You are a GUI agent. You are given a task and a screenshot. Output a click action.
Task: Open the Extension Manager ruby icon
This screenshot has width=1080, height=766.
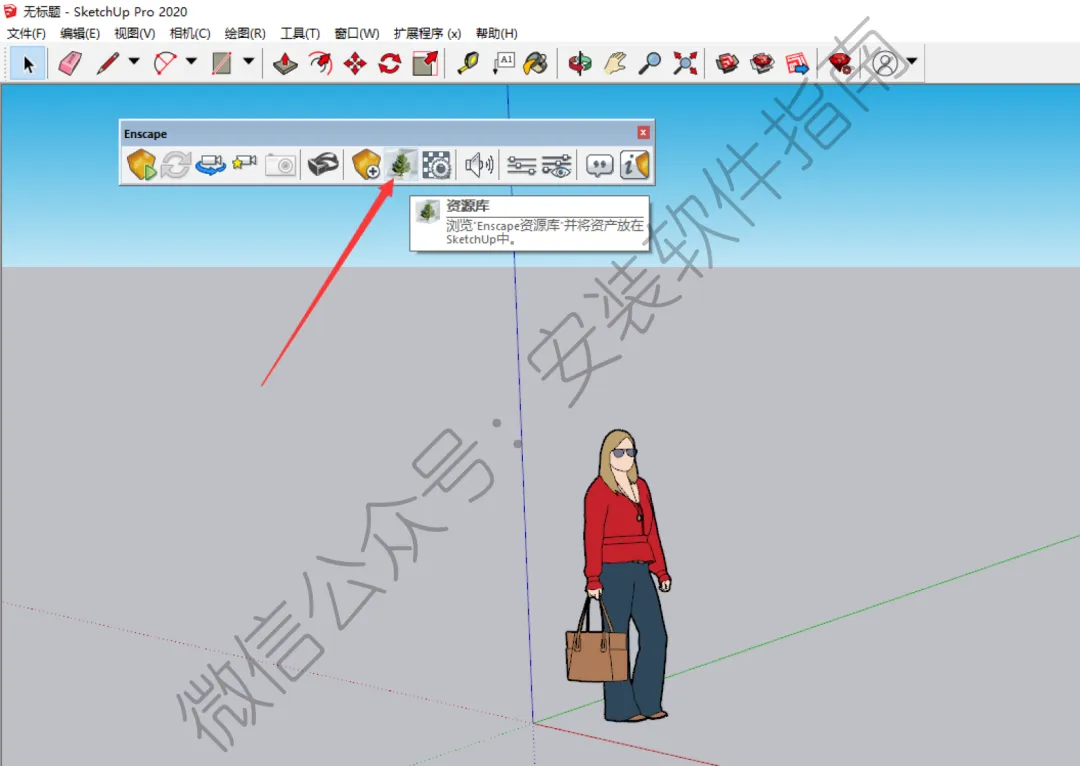point(840,63)
